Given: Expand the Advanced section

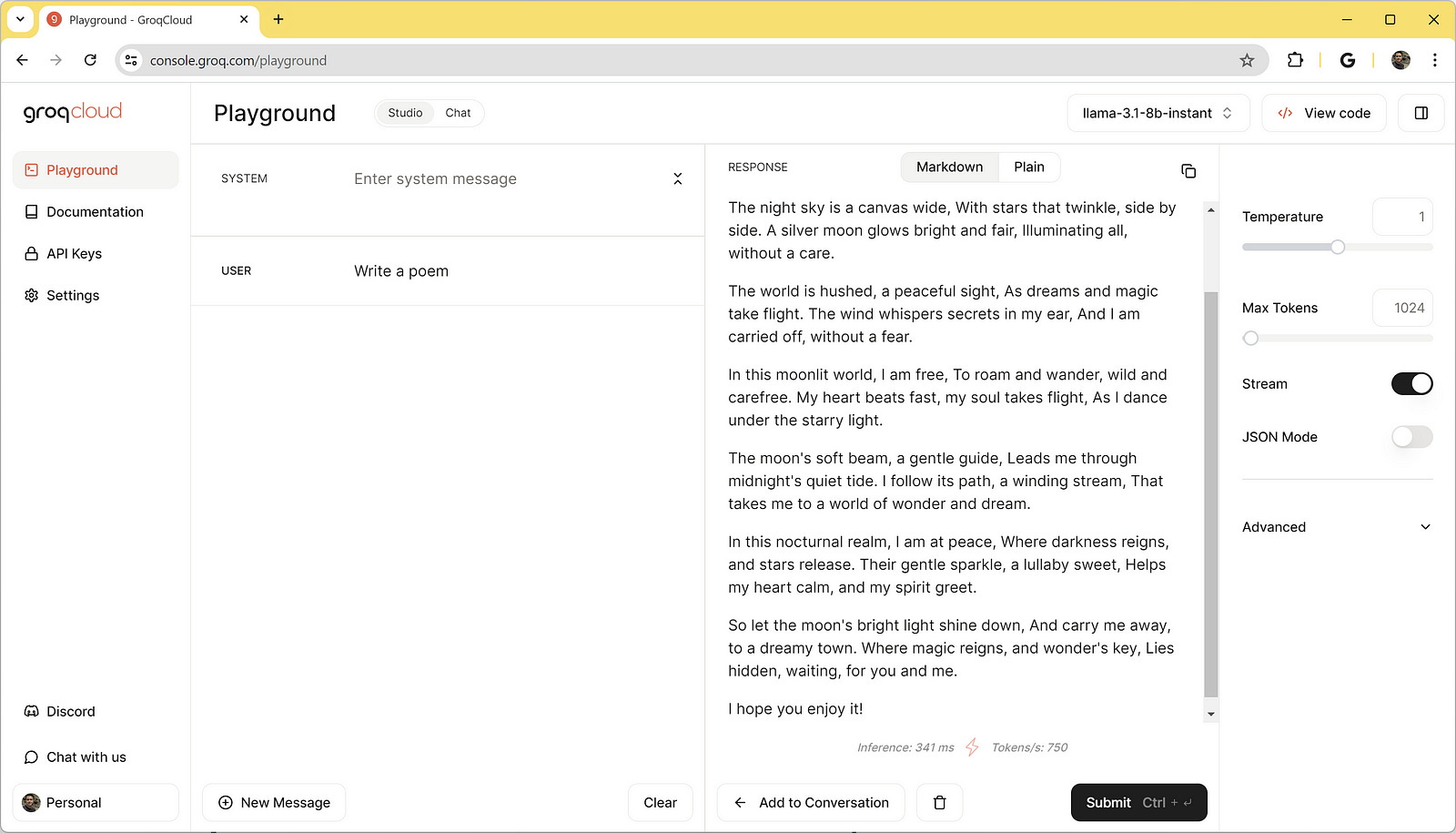Looking at the screenshot, I should click(1337, 527).
